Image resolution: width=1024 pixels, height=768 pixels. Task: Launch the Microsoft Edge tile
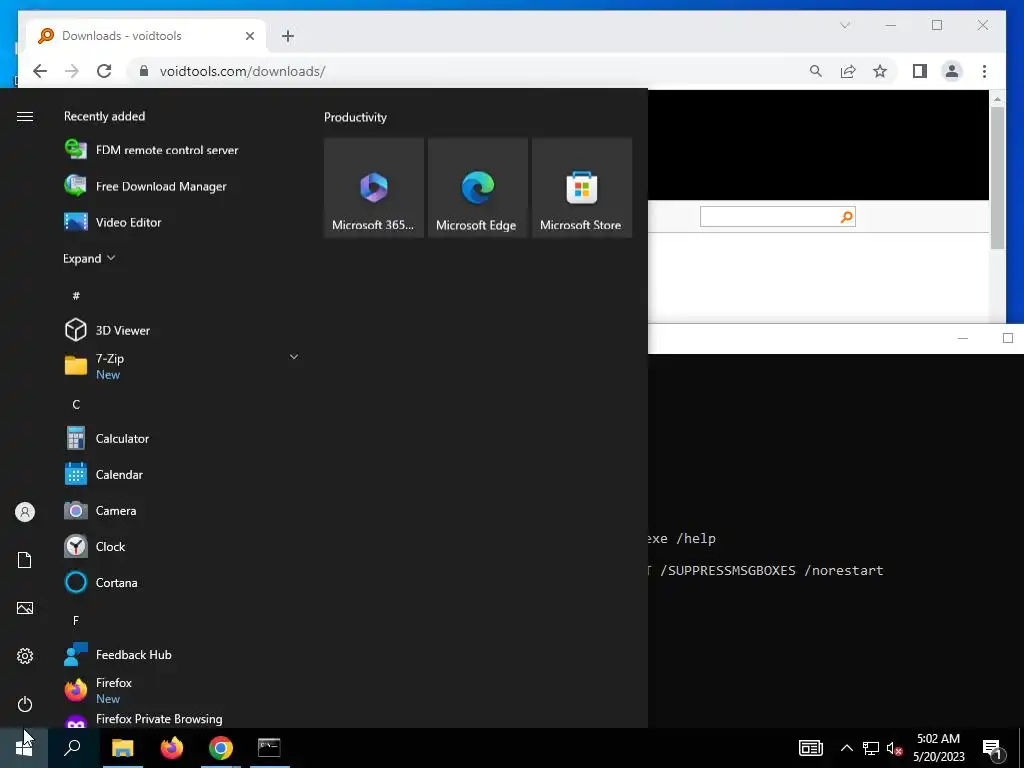[x=477, y=187]
